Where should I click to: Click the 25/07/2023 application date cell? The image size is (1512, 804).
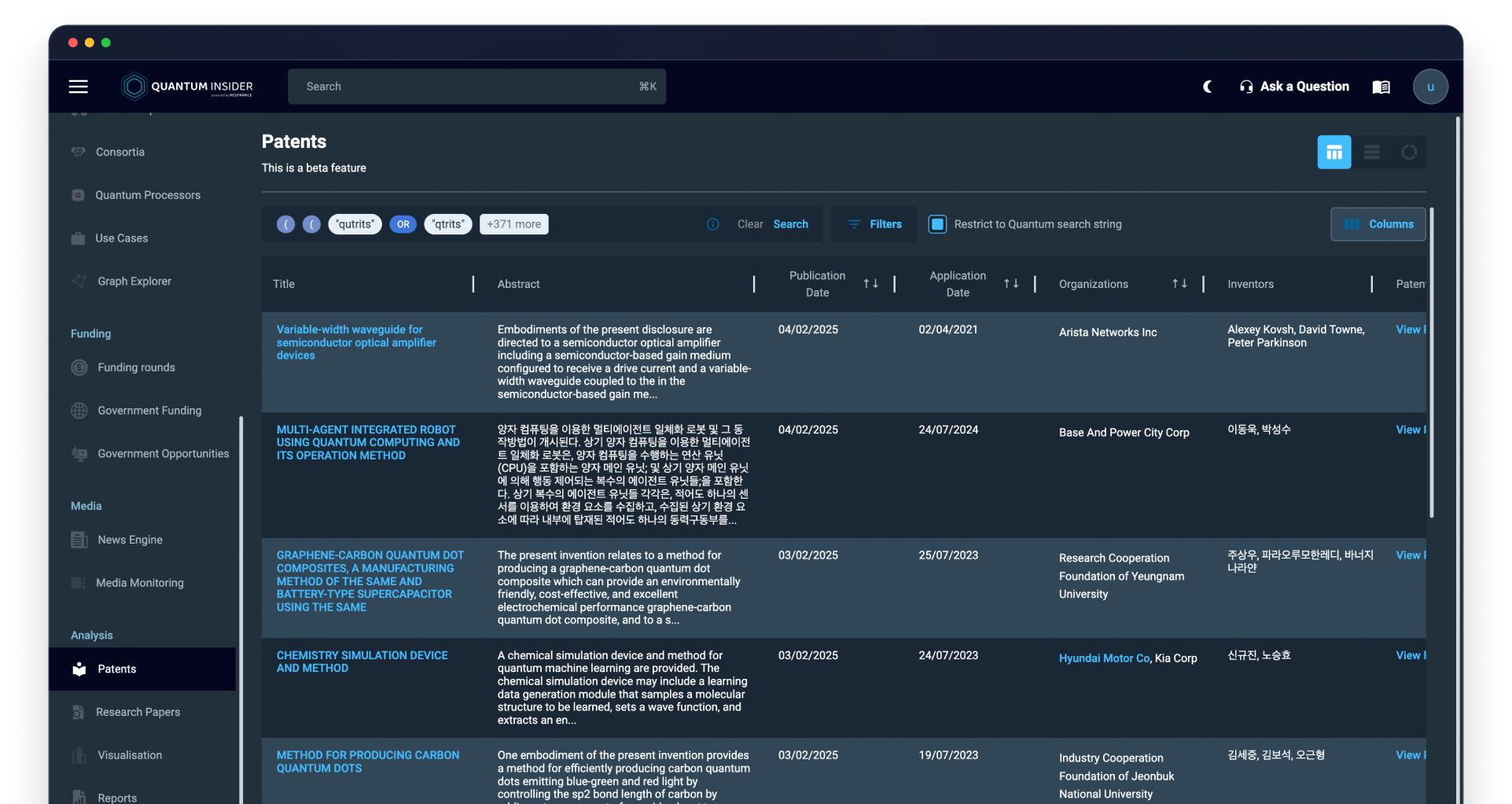pyautogui.click(x=948, y=555)
